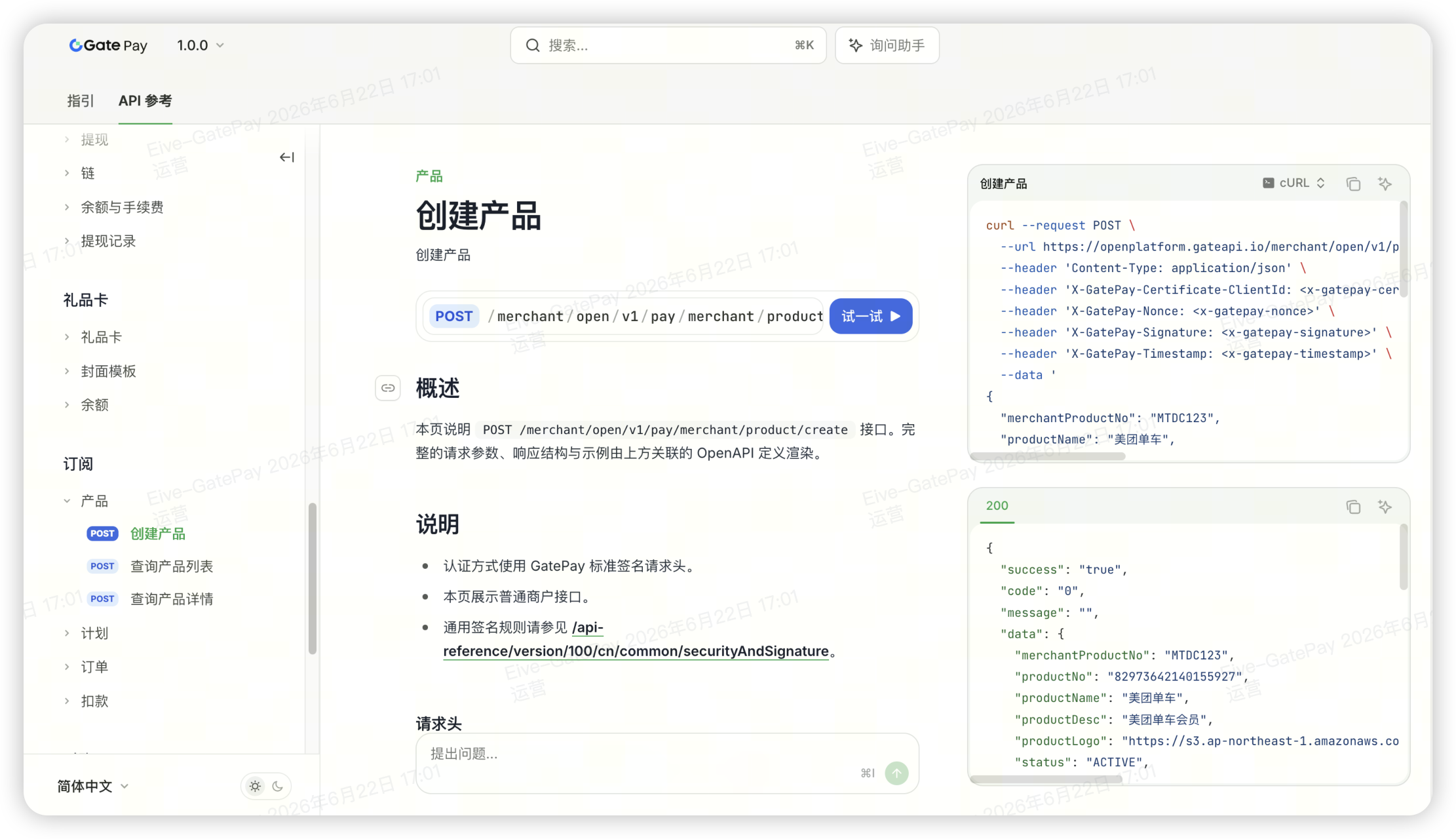Switch to the 指引 tab
The height and width of the screenshot is (839, 1456).
click(81, 101)
